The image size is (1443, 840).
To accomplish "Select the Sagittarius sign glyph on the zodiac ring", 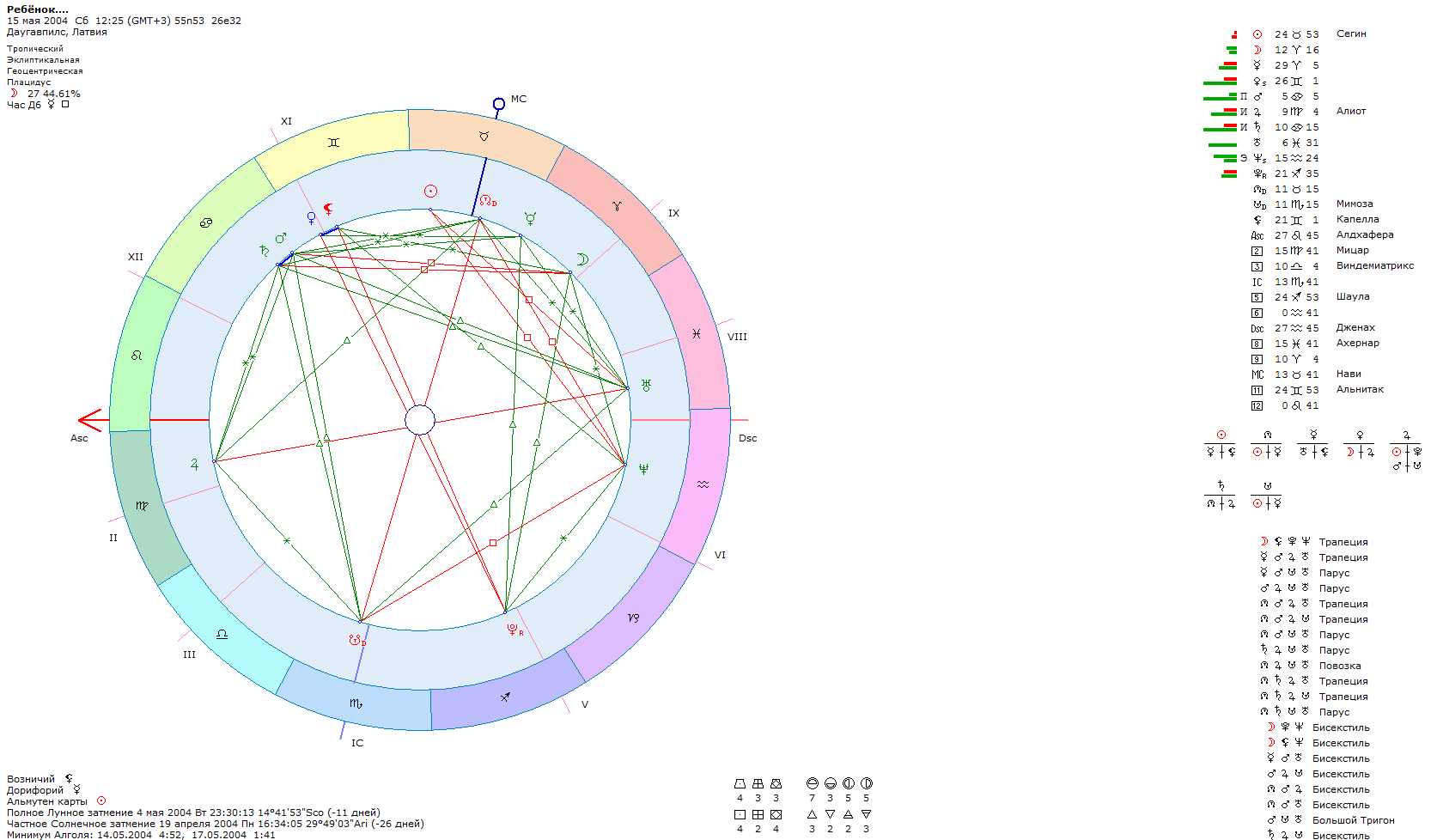I will pyautogui.click(x=505, y=697).
